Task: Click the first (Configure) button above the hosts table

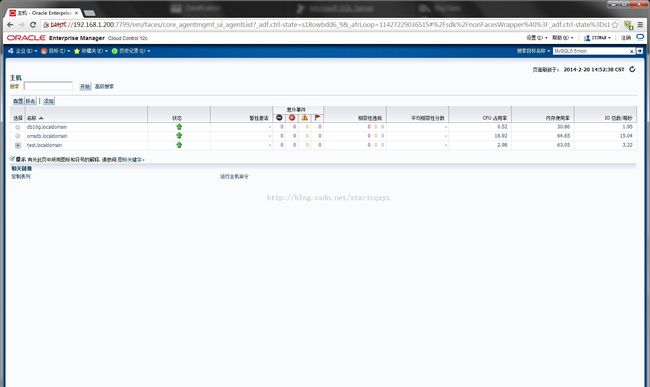Action: [x=18, y=101]
